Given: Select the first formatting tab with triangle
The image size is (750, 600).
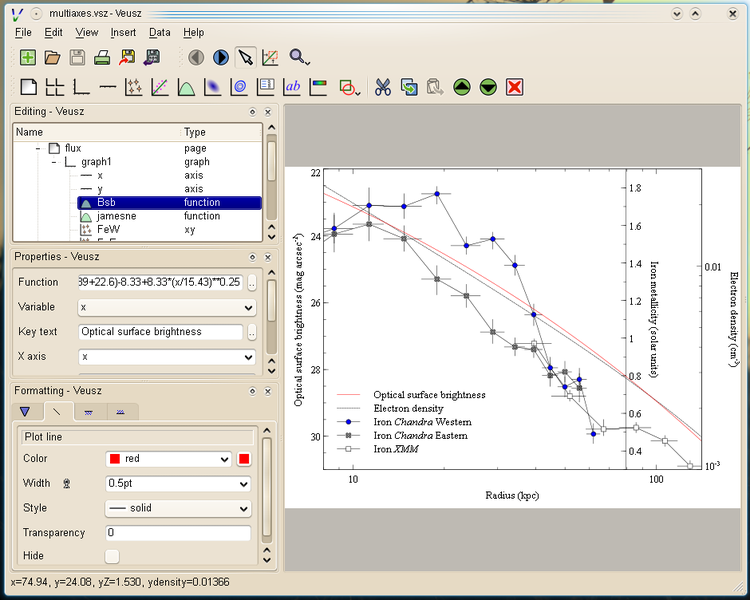Looking at the screenshot, I should [x=25, y=411].
